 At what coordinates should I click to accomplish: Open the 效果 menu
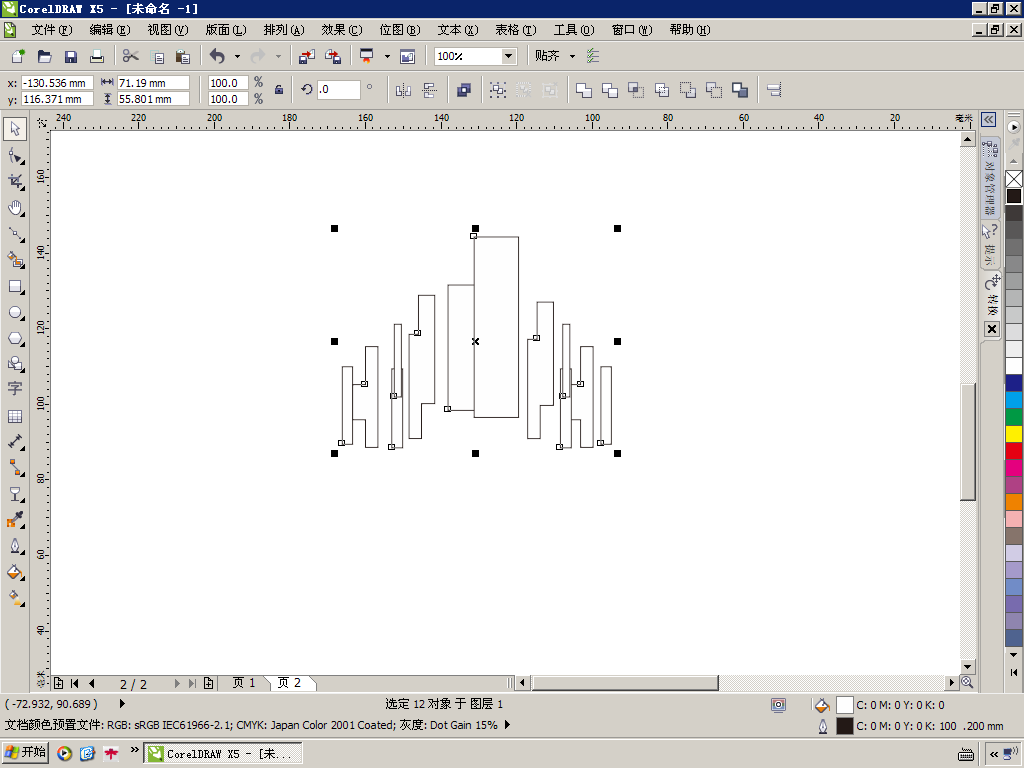tap(342, 30)
